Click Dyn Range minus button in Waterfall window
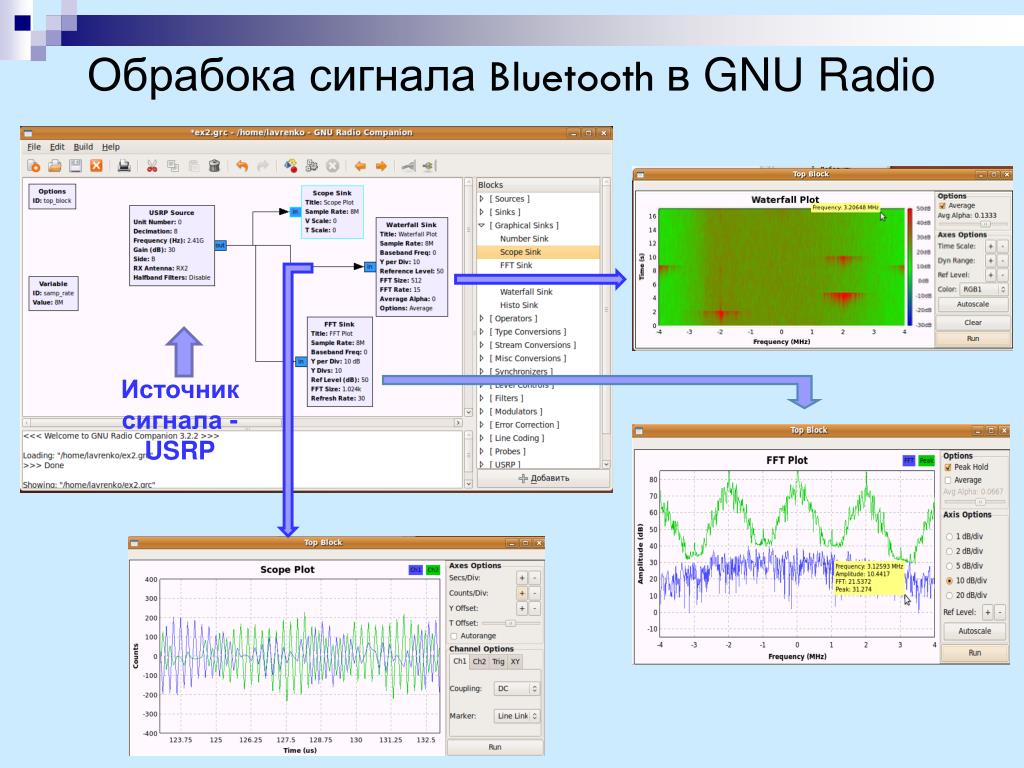The image size is (1024, 768). [x=1002, y=261]
